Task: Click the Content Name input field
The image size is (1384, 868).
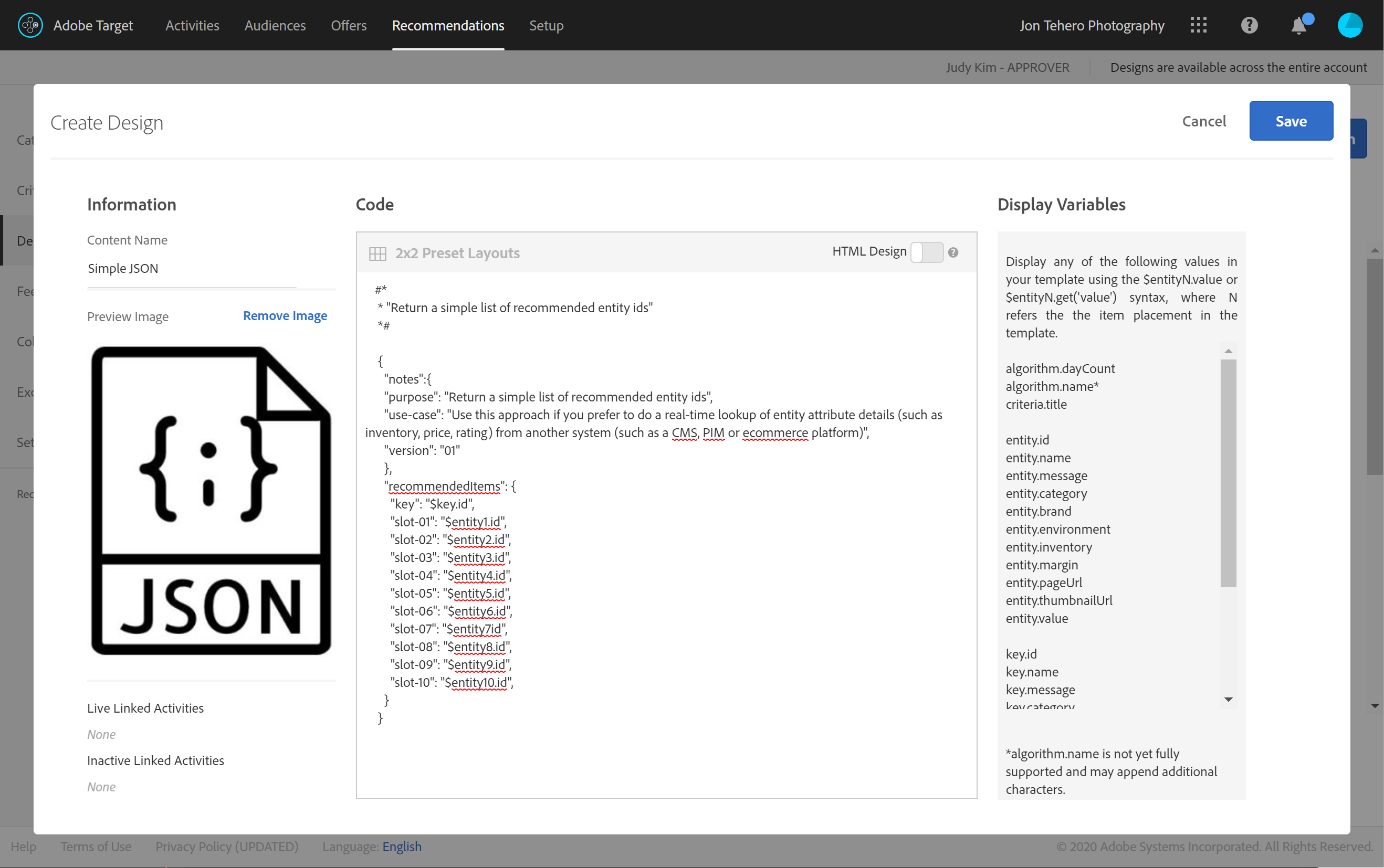Action: 192,269
